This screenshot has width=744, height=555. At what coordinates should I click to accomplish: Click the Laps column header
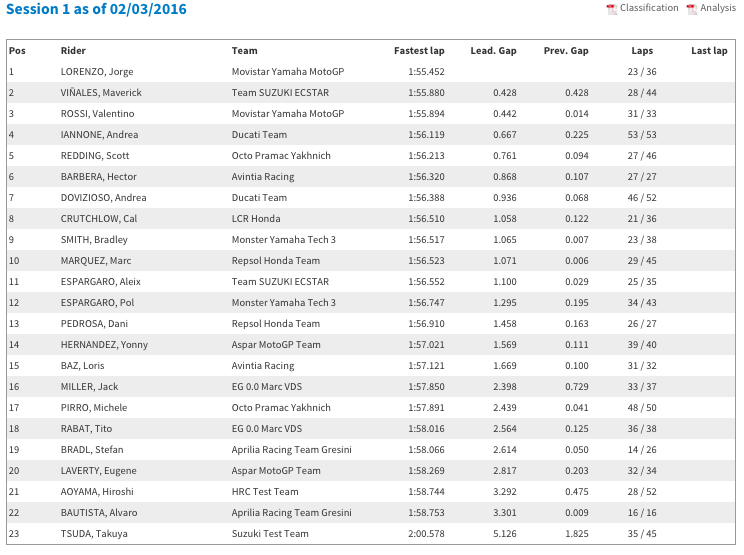pyautogui.click(x=642, y=51)
